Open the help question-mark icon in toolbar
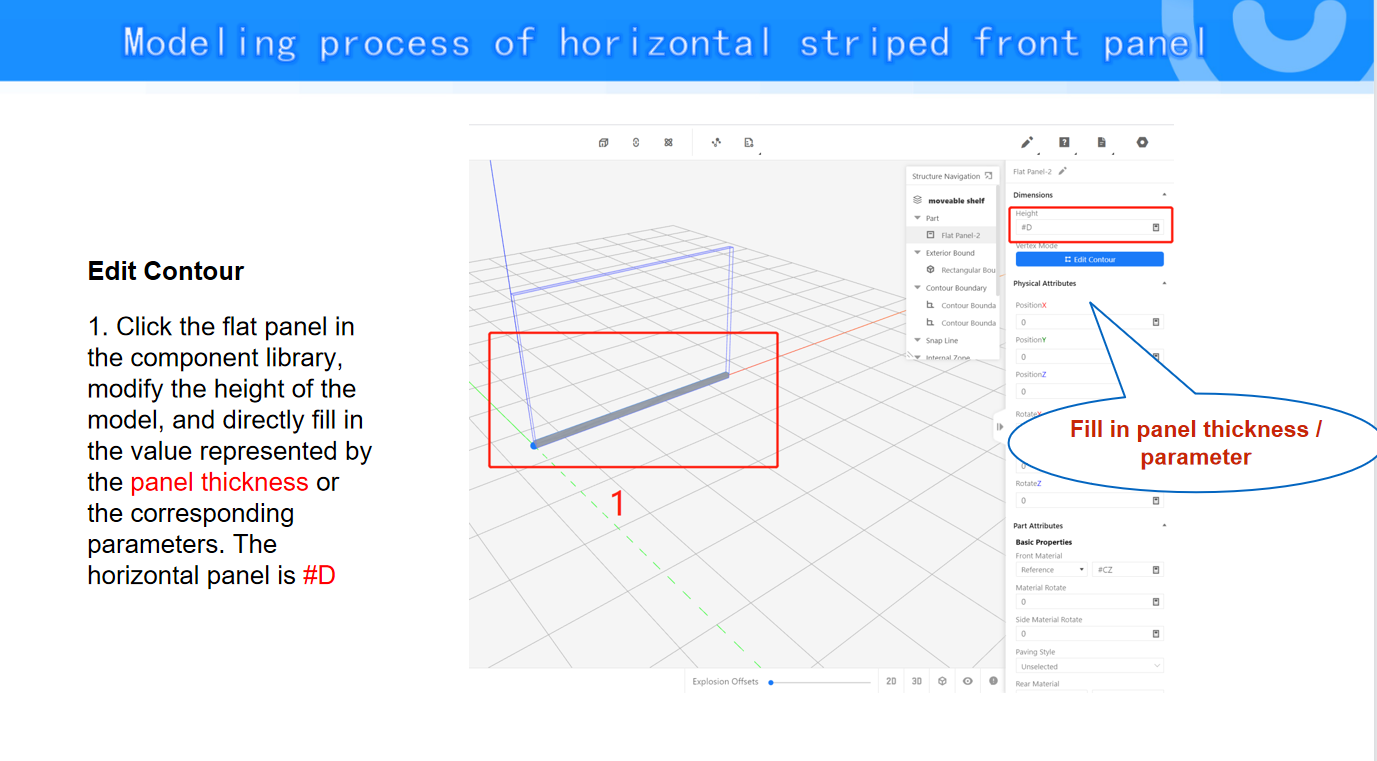 (x=1064, y=143)
